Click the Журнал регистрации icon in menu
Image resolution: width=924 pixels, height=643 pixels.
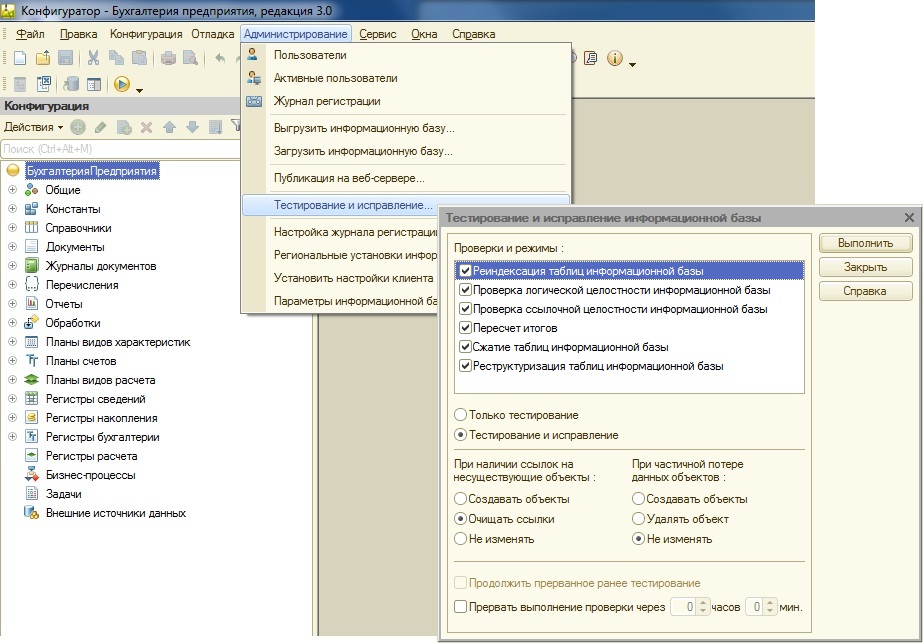point(254,101)
